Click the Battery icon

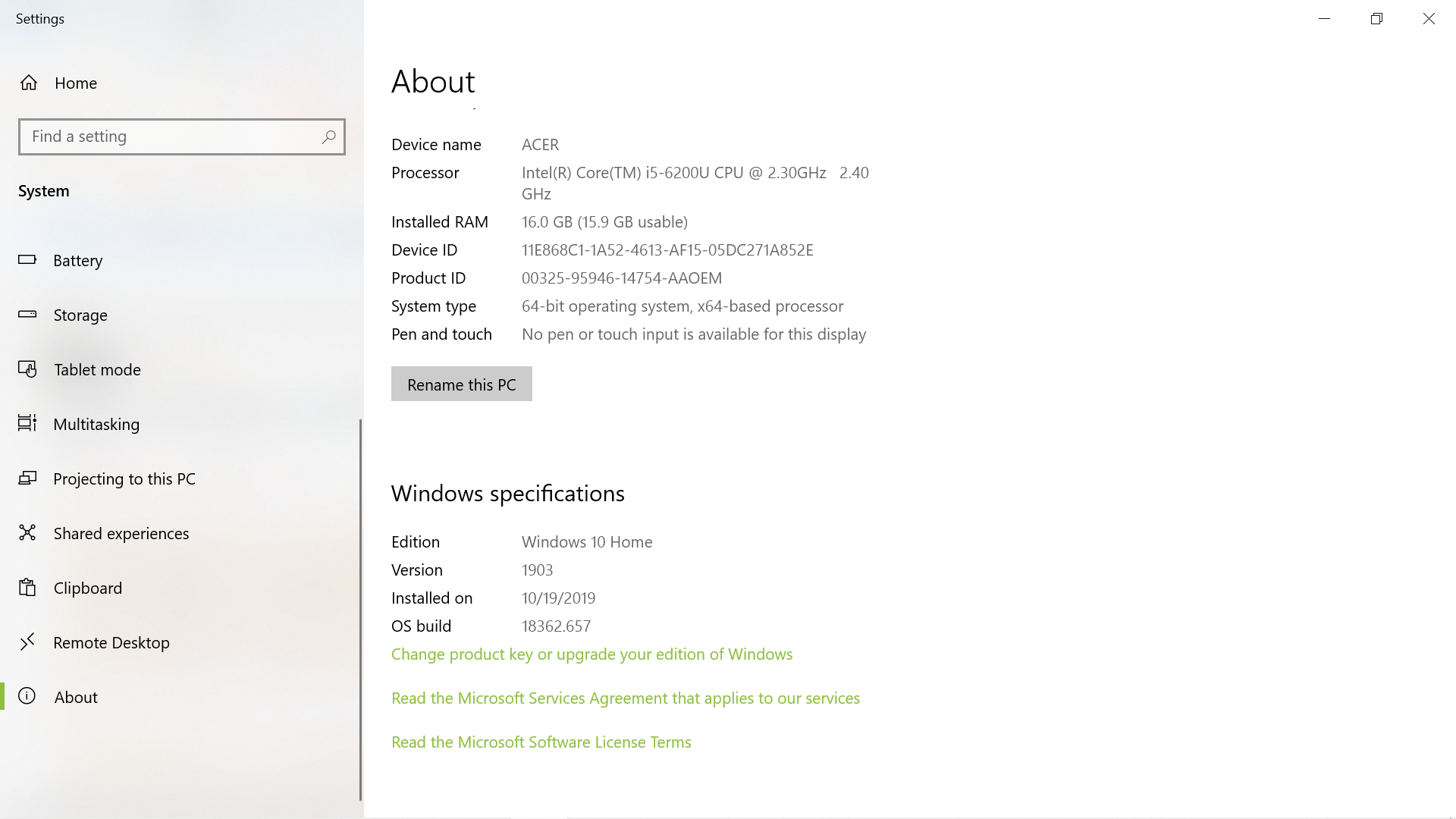click(x=27, y=259)
